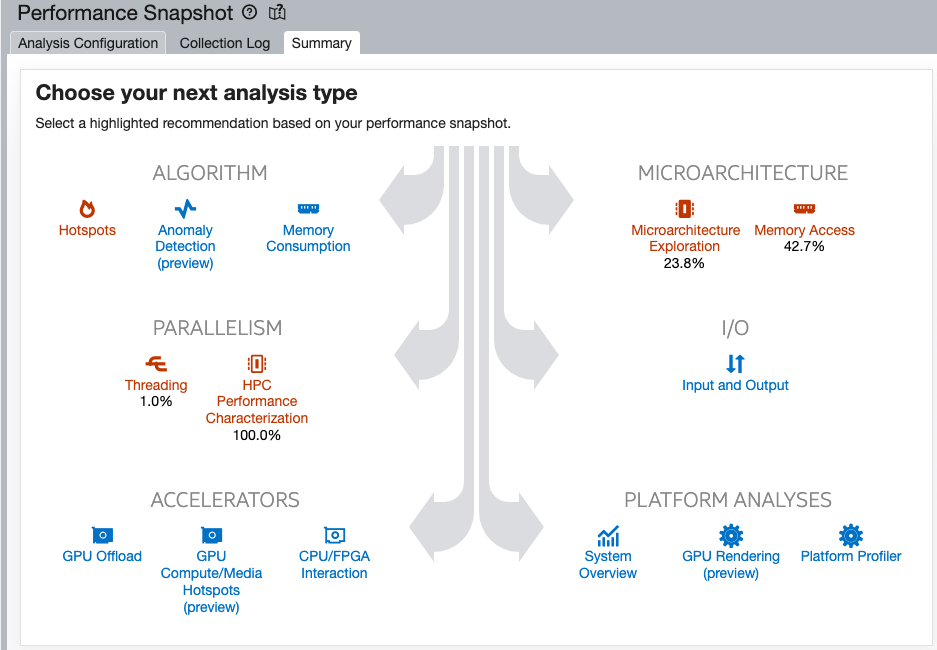
Task: Open System Overview chart icon
Action: tap(608, 536)
